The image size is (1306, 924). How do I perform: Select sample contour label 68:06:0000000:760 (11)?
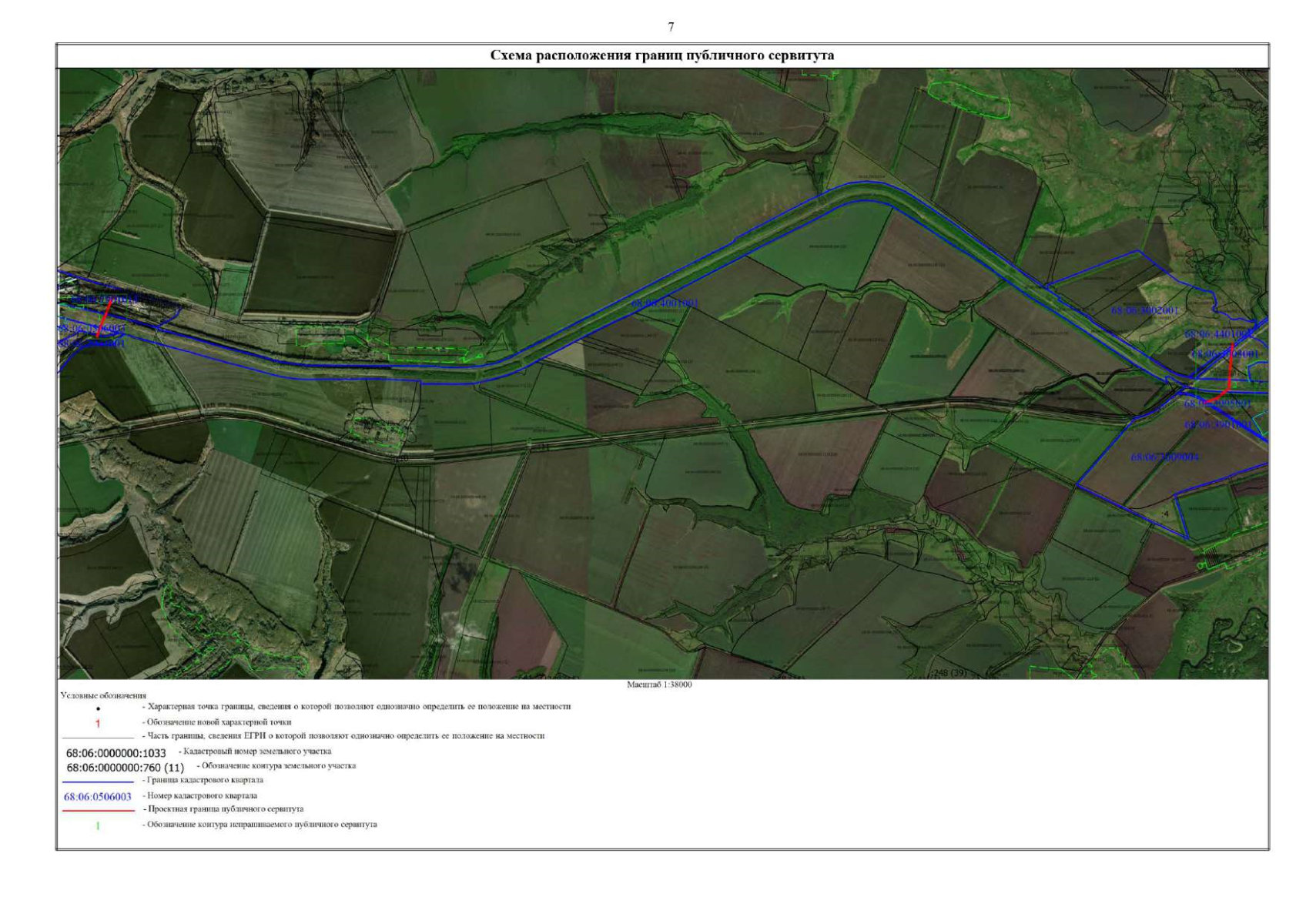[126, 768]
